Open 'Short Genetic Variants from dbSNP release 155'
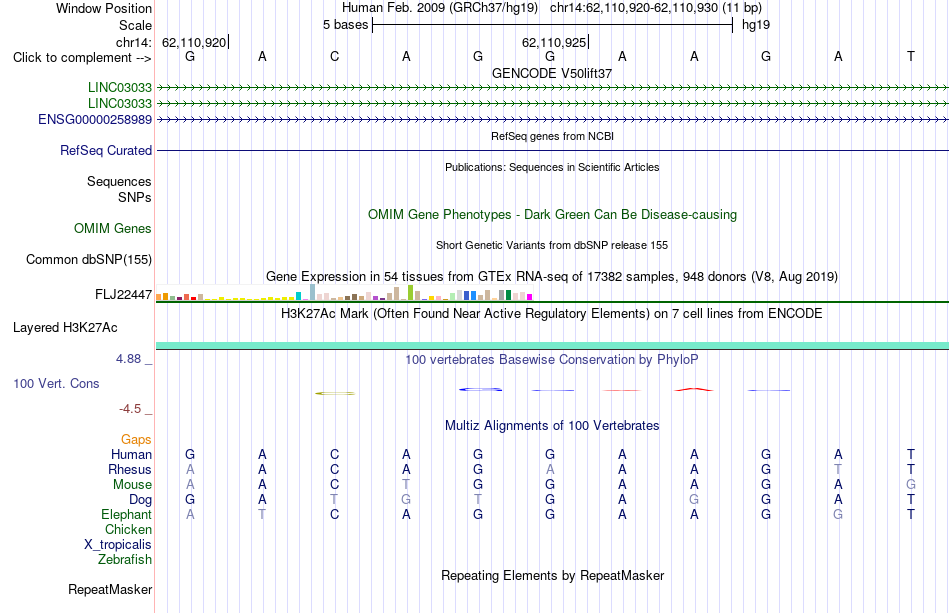This screenshot has width=950, height=613. click(552, 245)
